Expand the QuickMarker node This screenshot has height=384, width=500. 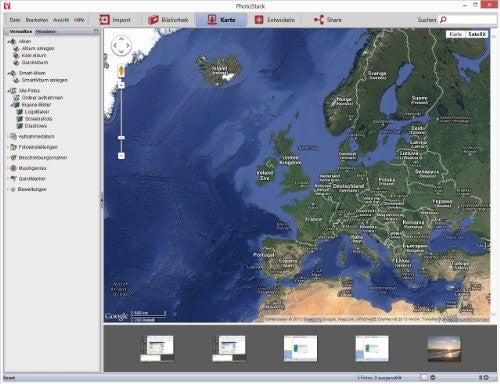(x=8, y=179)
